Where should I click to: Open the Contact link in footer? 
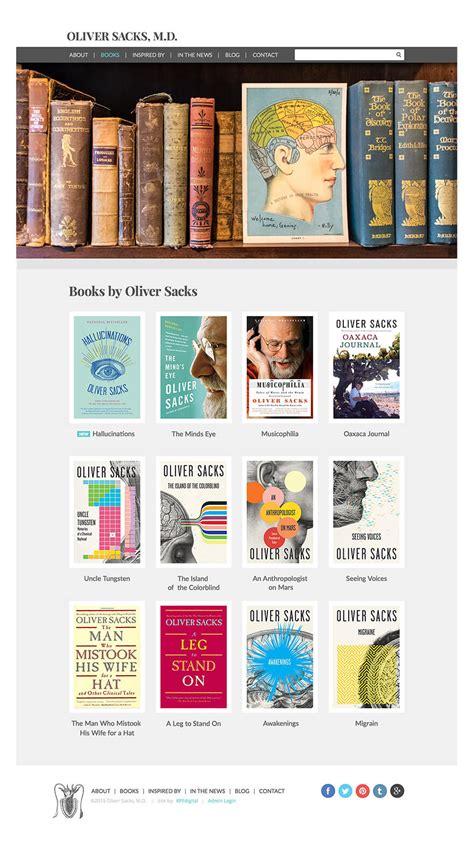pyautogui.click(x=272, y=791)
